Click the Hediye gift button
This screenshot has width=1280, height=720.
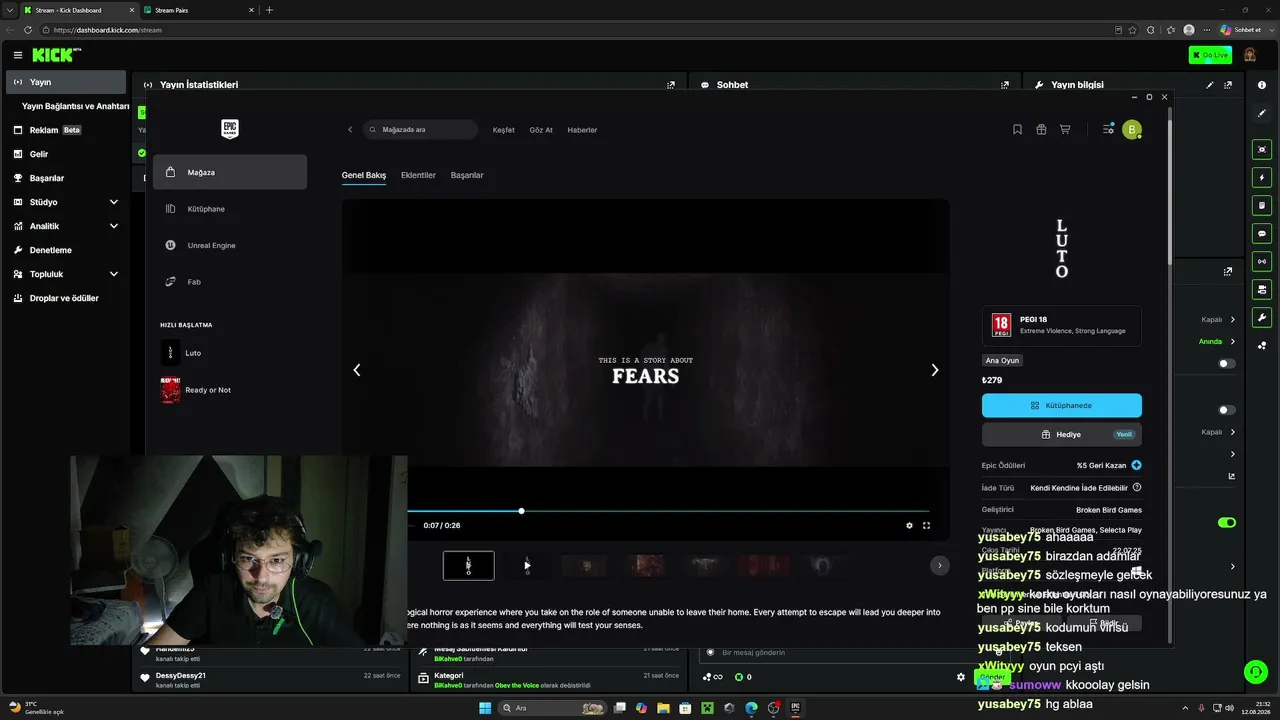coord(1062,434)
